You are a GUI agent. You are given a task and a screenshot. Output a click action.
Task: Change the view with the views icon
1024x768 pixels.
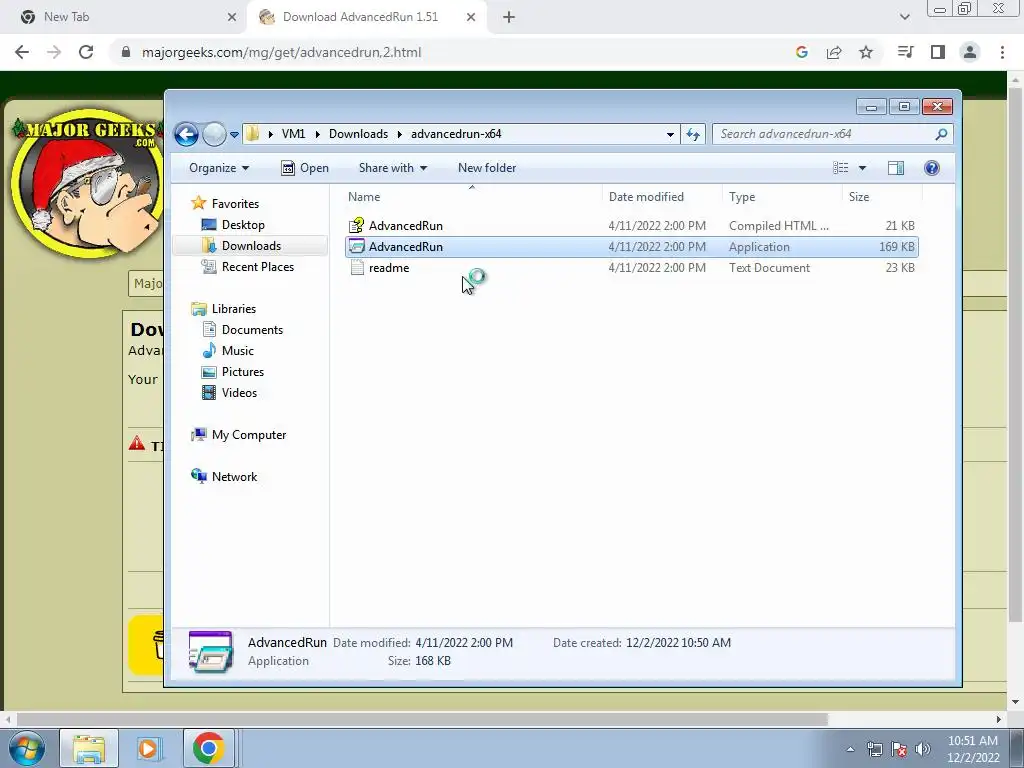click(840, 168)
